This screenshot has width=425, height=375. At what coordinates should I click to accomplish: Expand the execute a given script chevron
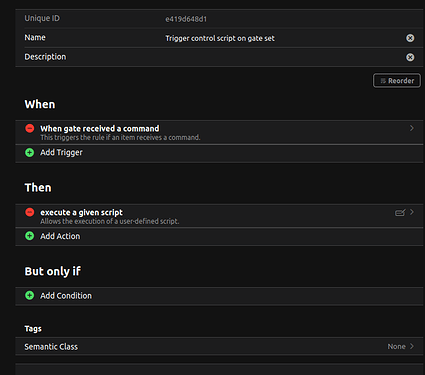[412, 212]
